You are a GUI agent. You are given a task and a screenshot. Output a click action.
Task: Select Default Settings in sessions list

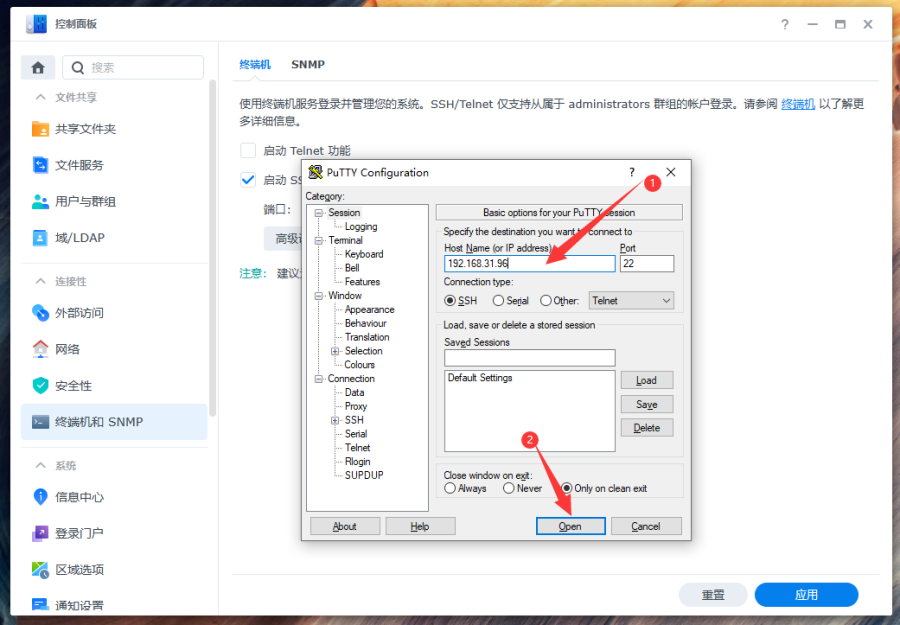click(480, 378)
